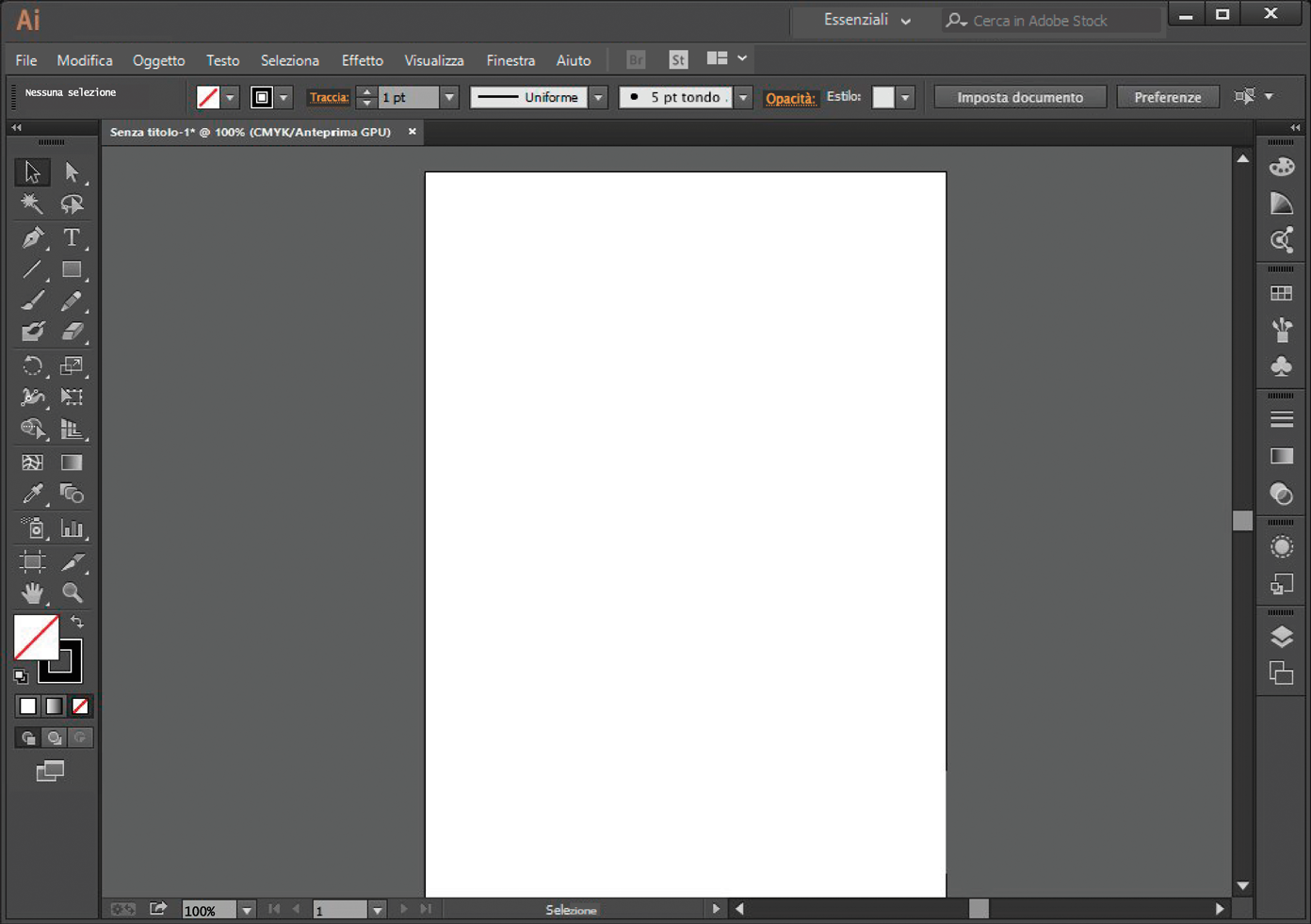Select the Paintbrush tool

coord(32,300)
